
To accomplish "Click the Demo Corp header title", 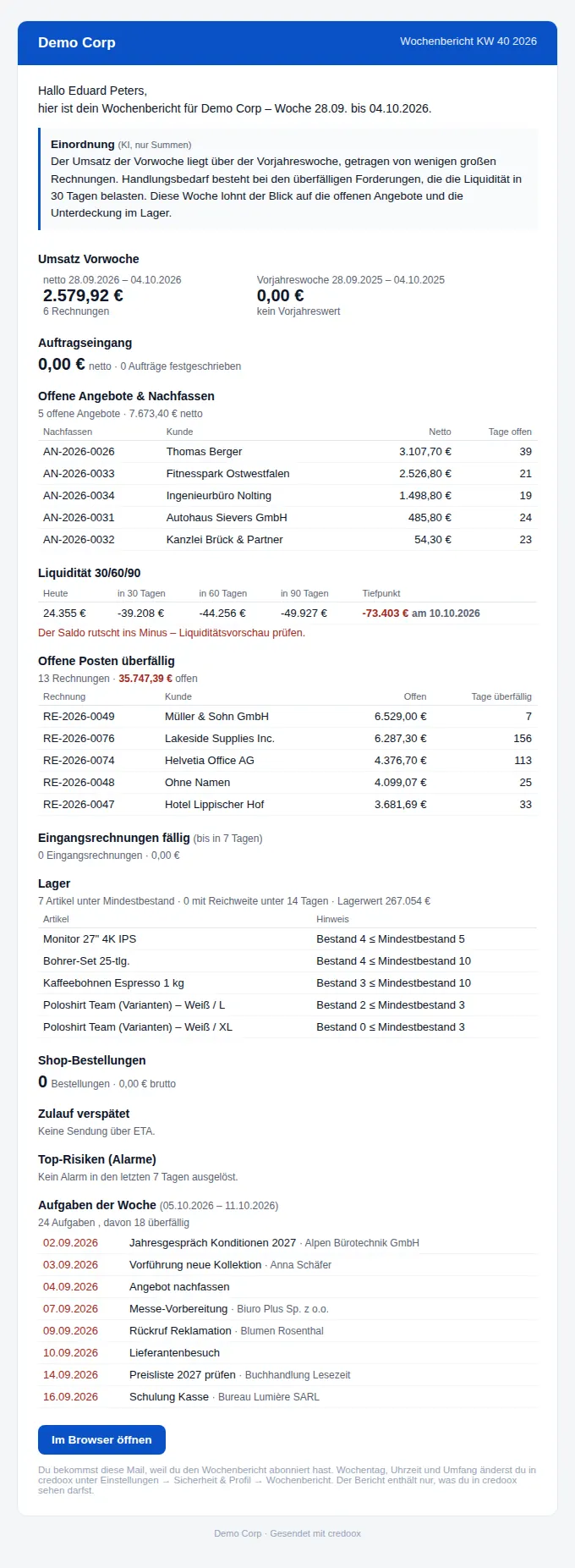I will pos(77,42).
